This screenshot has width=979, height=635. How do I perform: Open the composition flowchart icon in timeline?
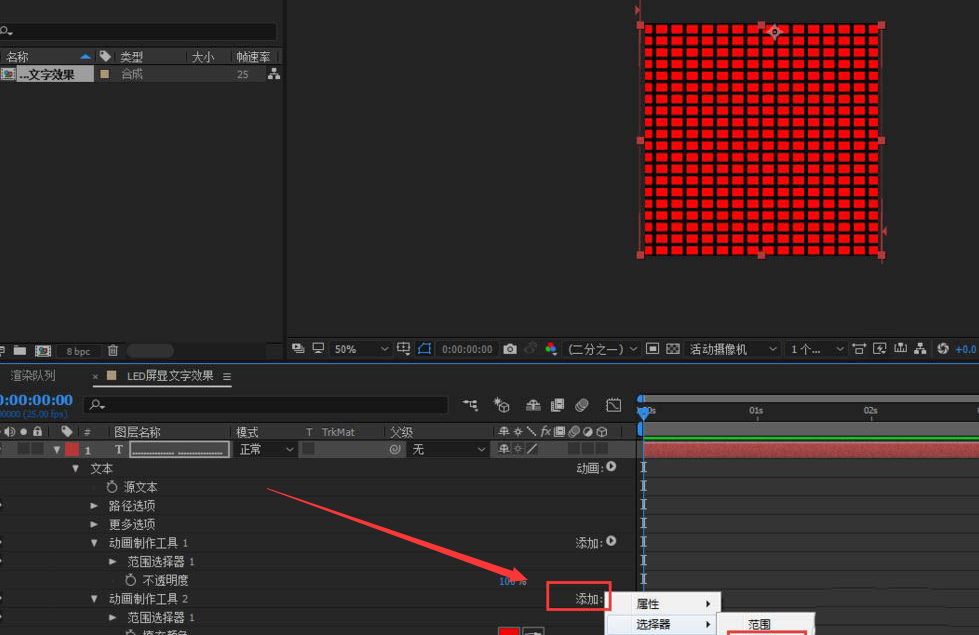pos(470,405)
